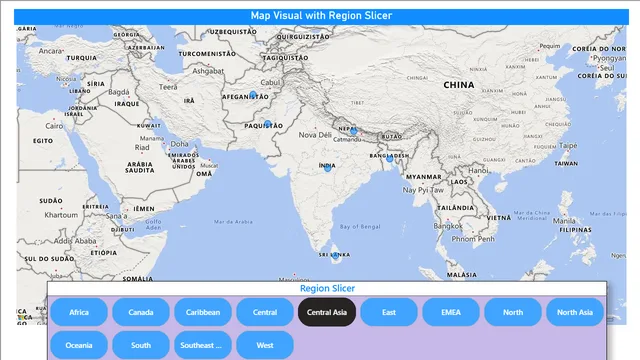
Task: Filter map by EMEA region
Action: pyautogui.click(x=451, y=312)
